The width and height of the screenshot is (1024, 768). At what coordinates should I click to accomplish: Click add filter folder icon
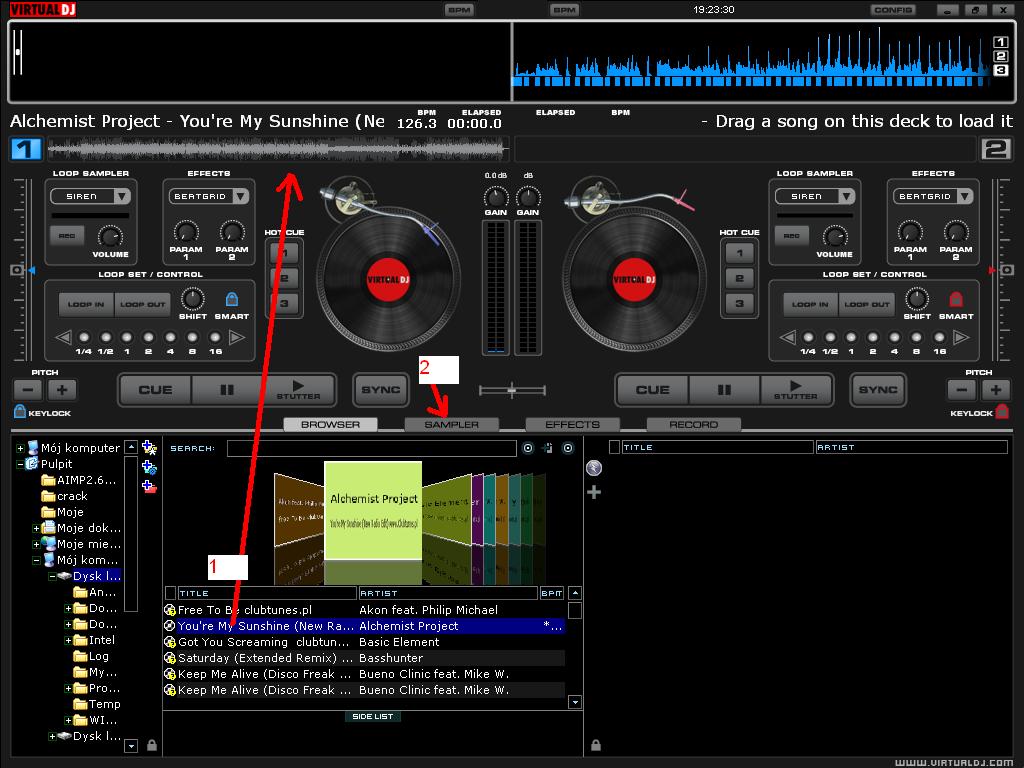coord(149,468)
